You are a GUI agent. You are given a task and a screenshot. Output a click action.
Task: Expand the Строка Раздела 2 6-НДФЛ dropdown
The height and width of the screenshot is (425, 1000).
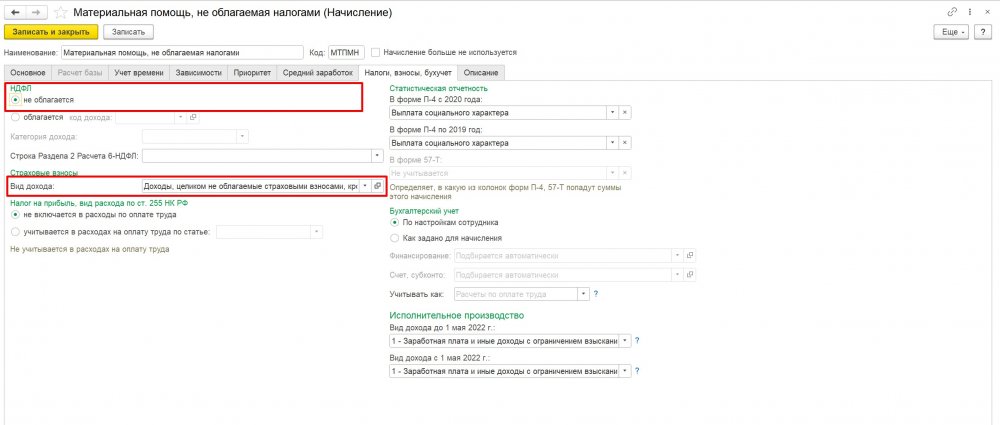pyautogui.click(x=376, y=156)
